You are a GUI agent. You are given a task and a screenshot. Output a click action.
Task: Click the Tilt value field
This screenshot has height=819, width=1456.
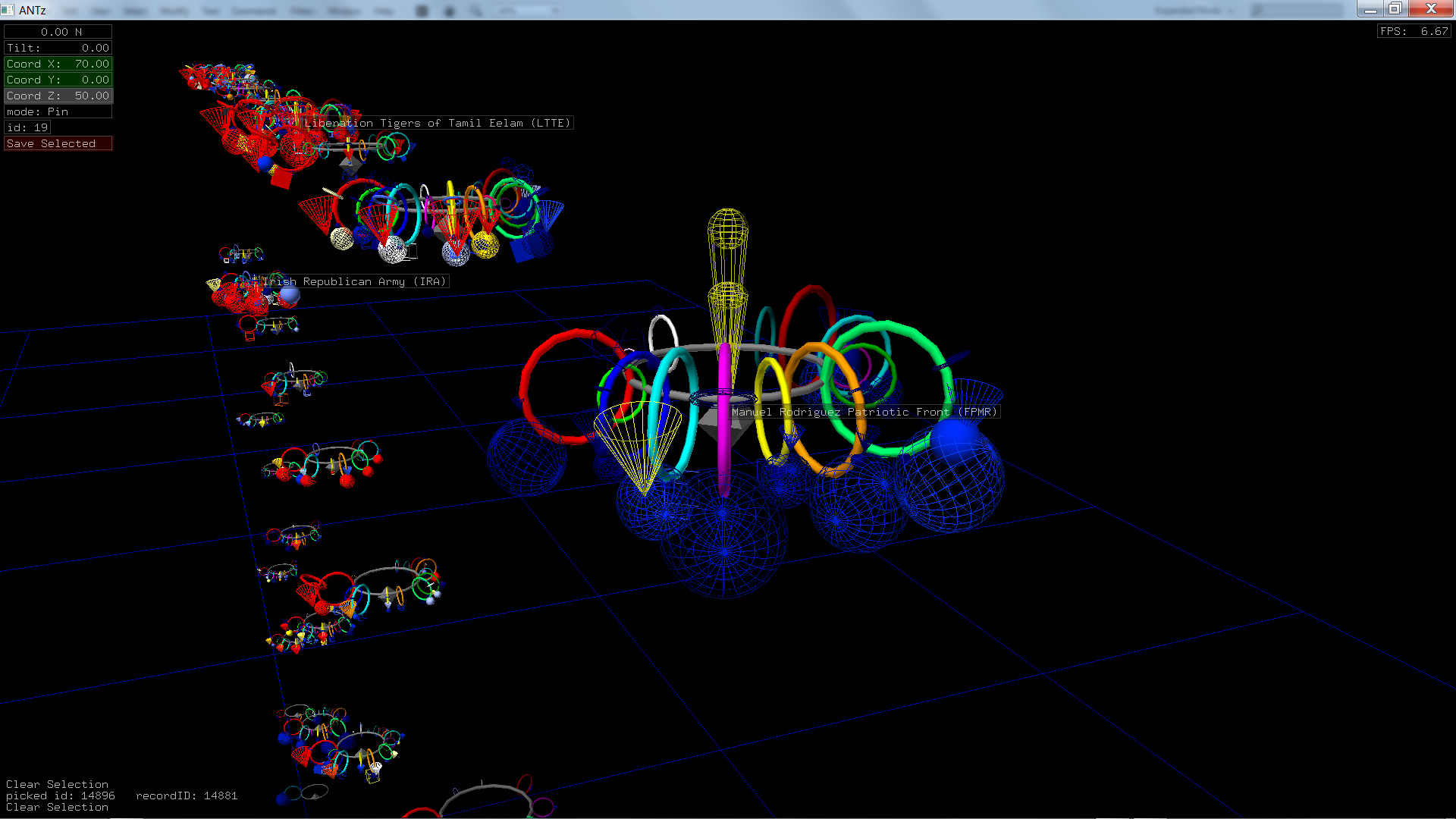click(58, 48)
